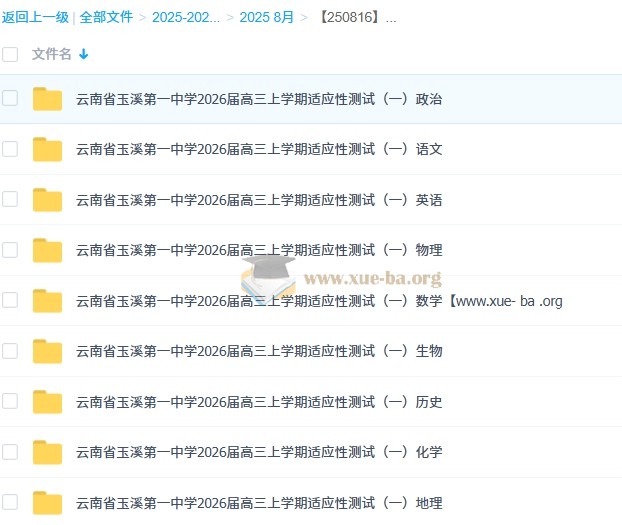
Task: Click 返回上一级 to go back
Action: point(35,17)
